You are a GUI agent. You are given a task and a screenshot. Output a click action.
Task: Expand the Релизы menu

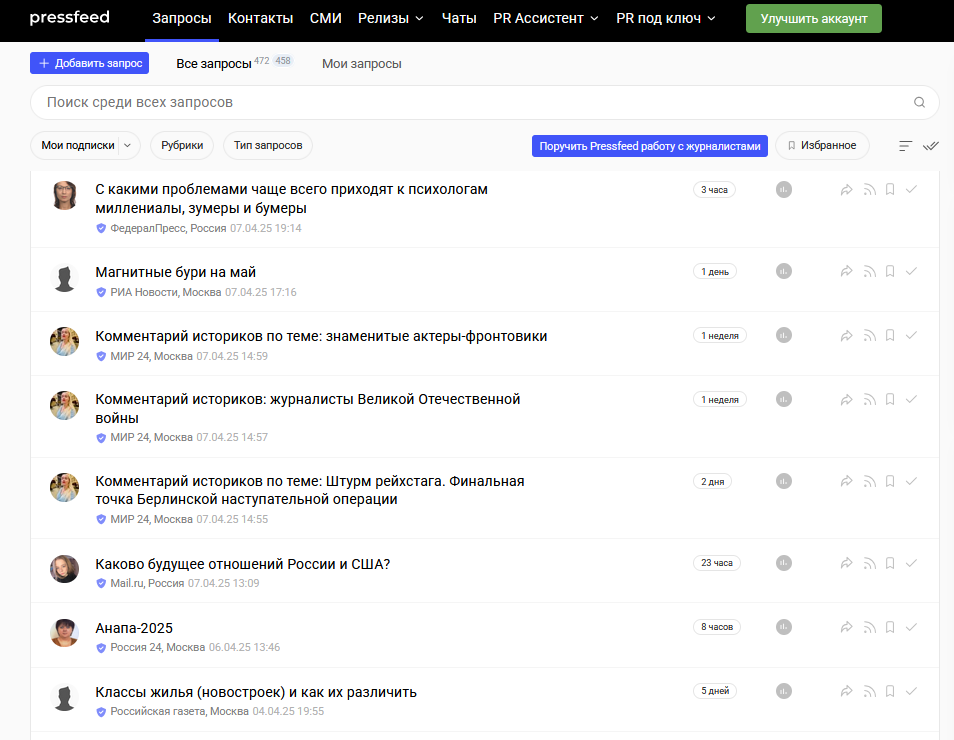coord(391,18)
